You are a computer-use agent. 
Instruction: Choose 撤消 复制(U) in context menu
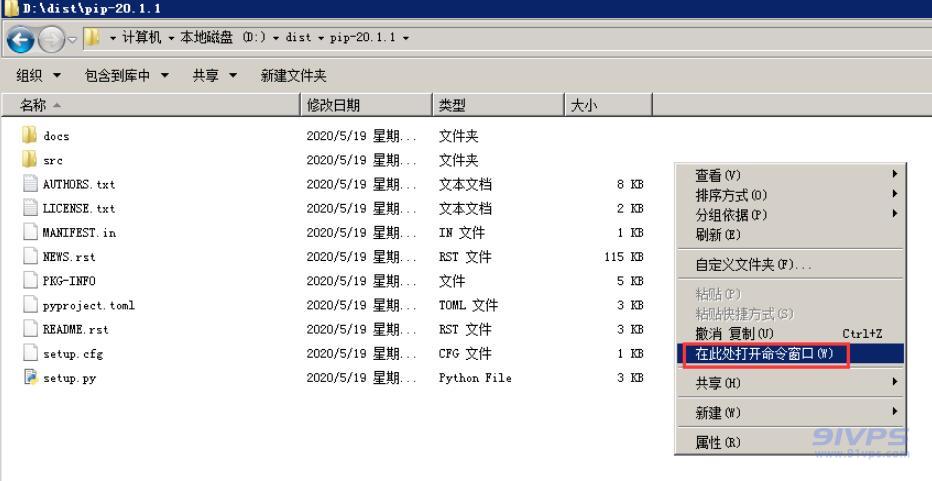coord(790,334)
